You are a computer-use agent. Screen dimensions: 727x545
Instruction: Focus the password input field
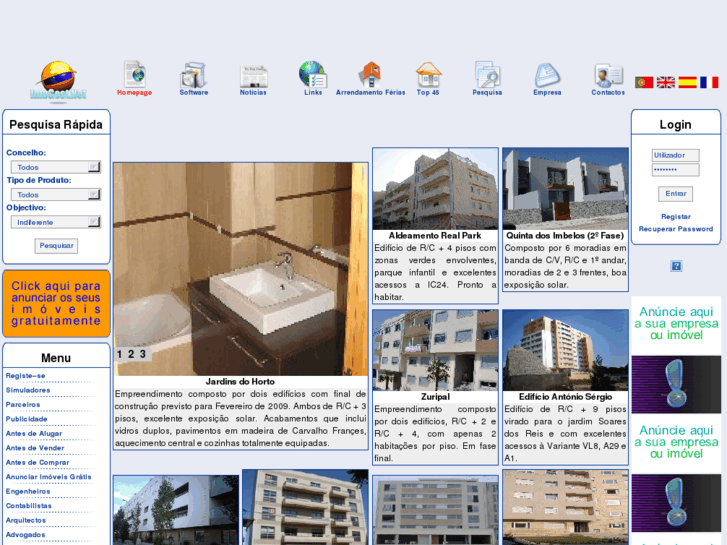tap(676, 170)
